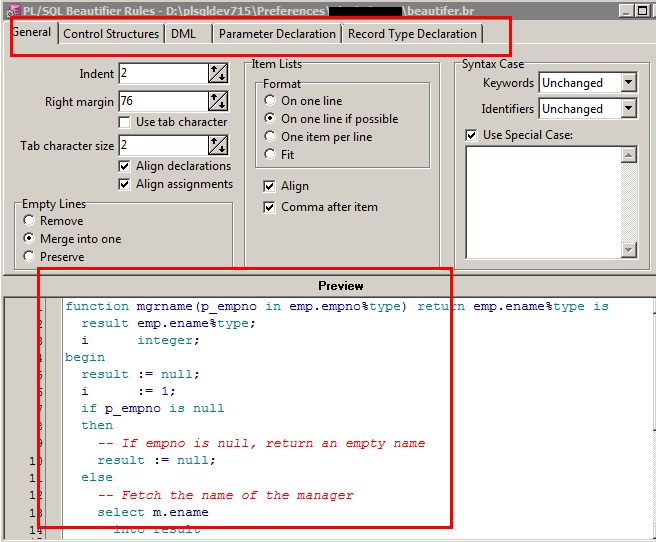Viewport: 656px width, 542px height.
Task: Select One item per line format
Action: tap(270, 136)
